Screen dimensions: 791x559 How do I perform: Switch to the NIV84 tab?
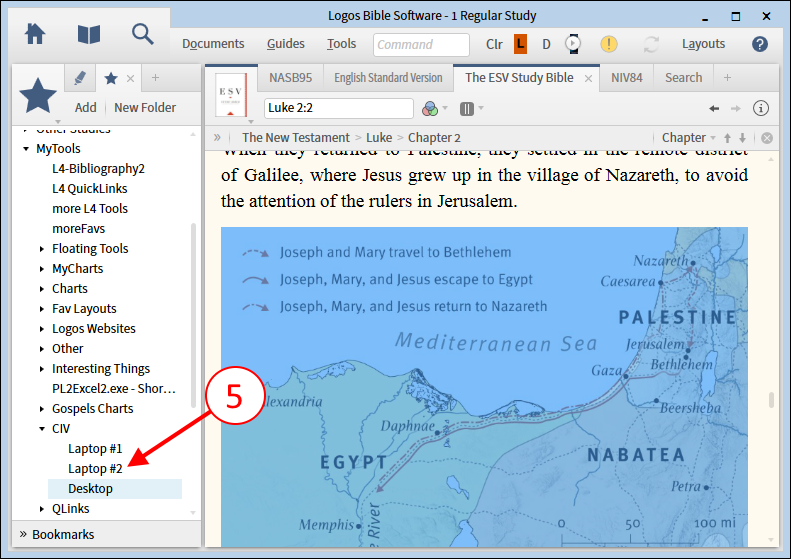coord(627,78)
